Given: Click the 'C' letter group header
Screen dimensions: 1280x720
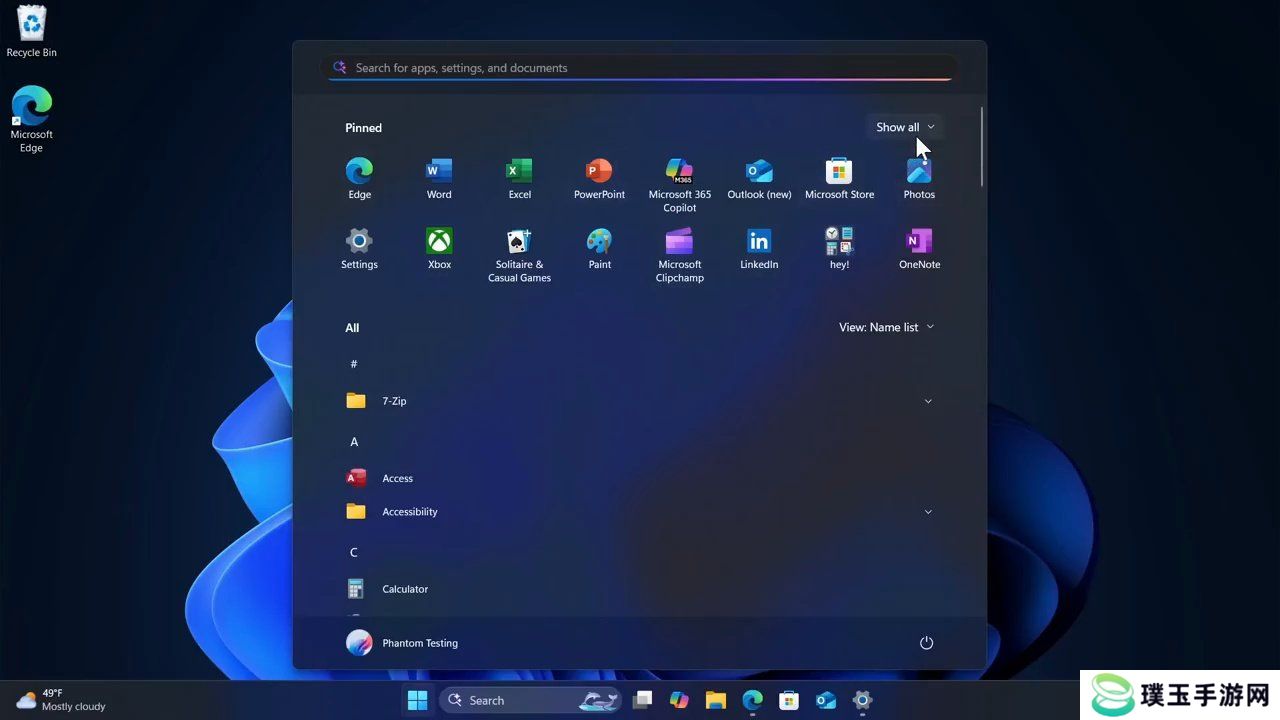Looking at the screenshot, I should pyautogui.click(x=354, y=553).
